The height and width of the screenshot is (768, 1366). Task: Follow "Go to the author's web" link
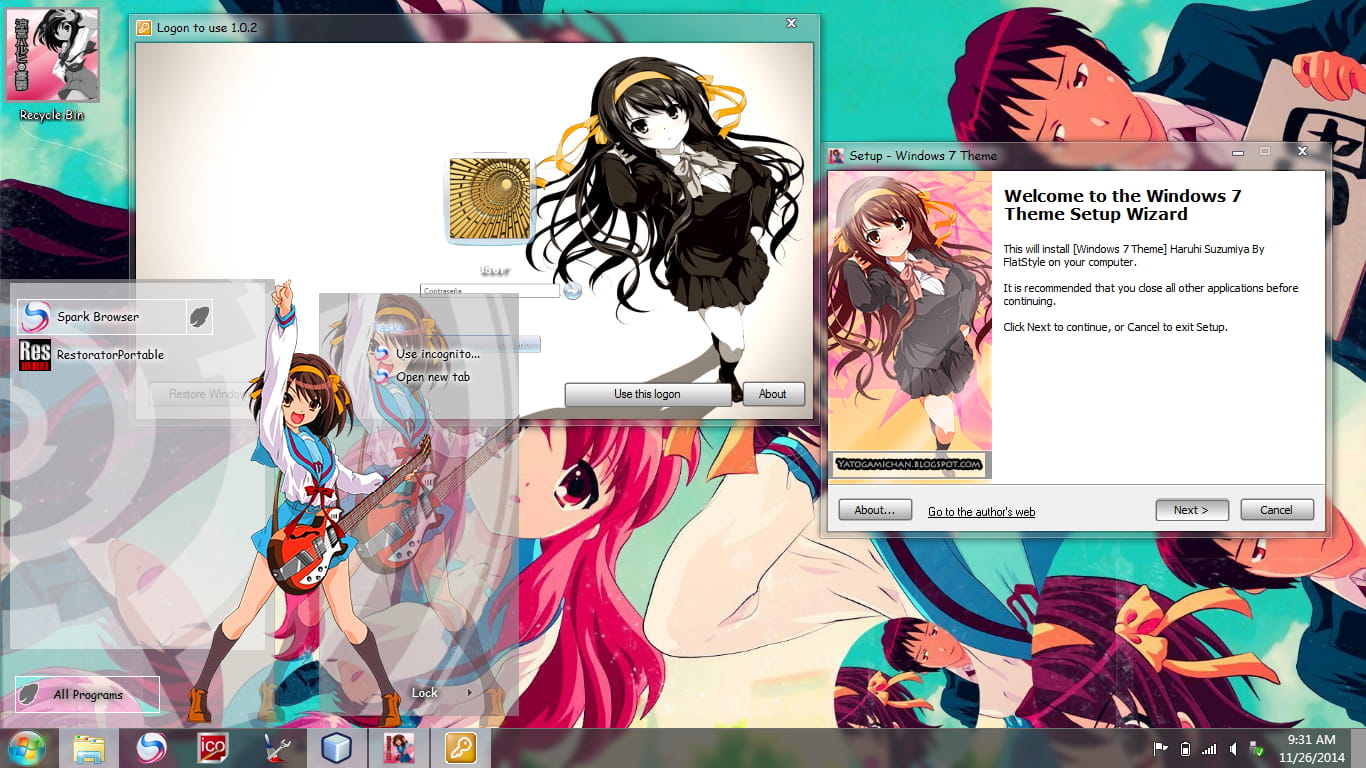pyautogui.click(x=981, y=512)
